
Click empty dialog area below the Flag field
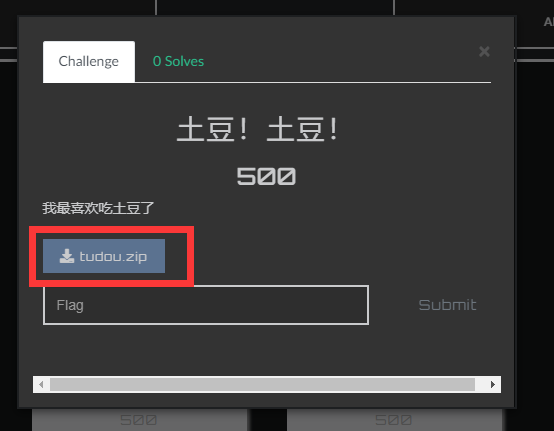tap(265, 350)
